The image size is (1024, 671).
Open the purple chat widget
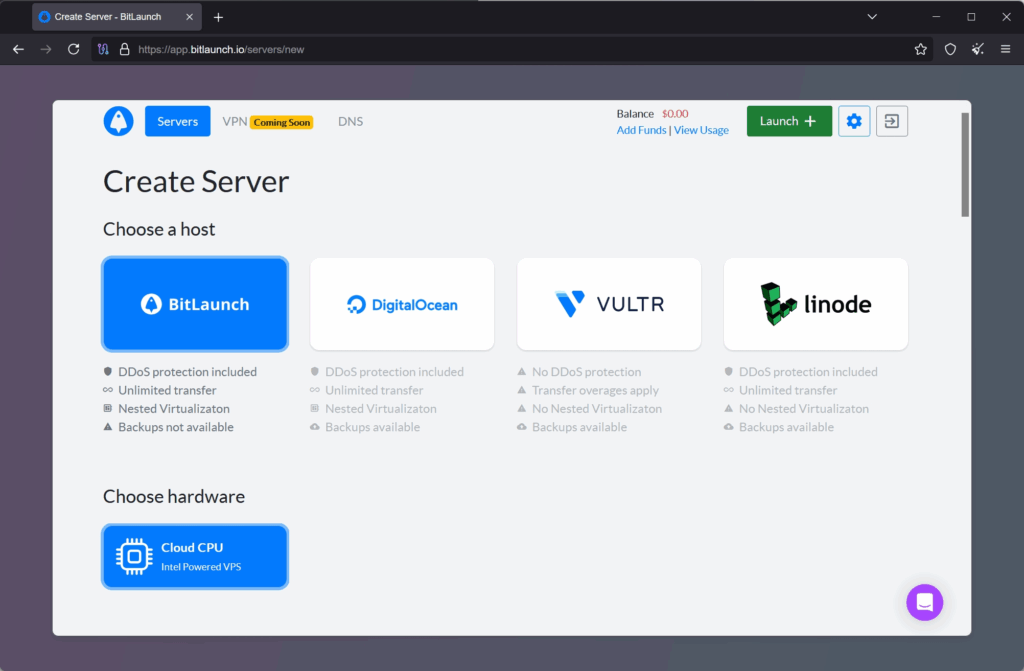click(x=924, y=602)
